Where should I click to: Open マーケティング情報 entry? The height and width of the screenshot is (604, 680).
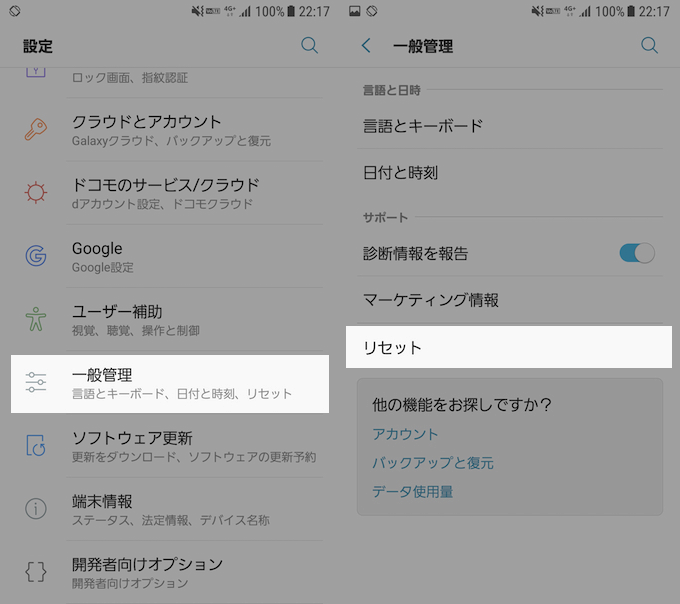pos(508,300)
